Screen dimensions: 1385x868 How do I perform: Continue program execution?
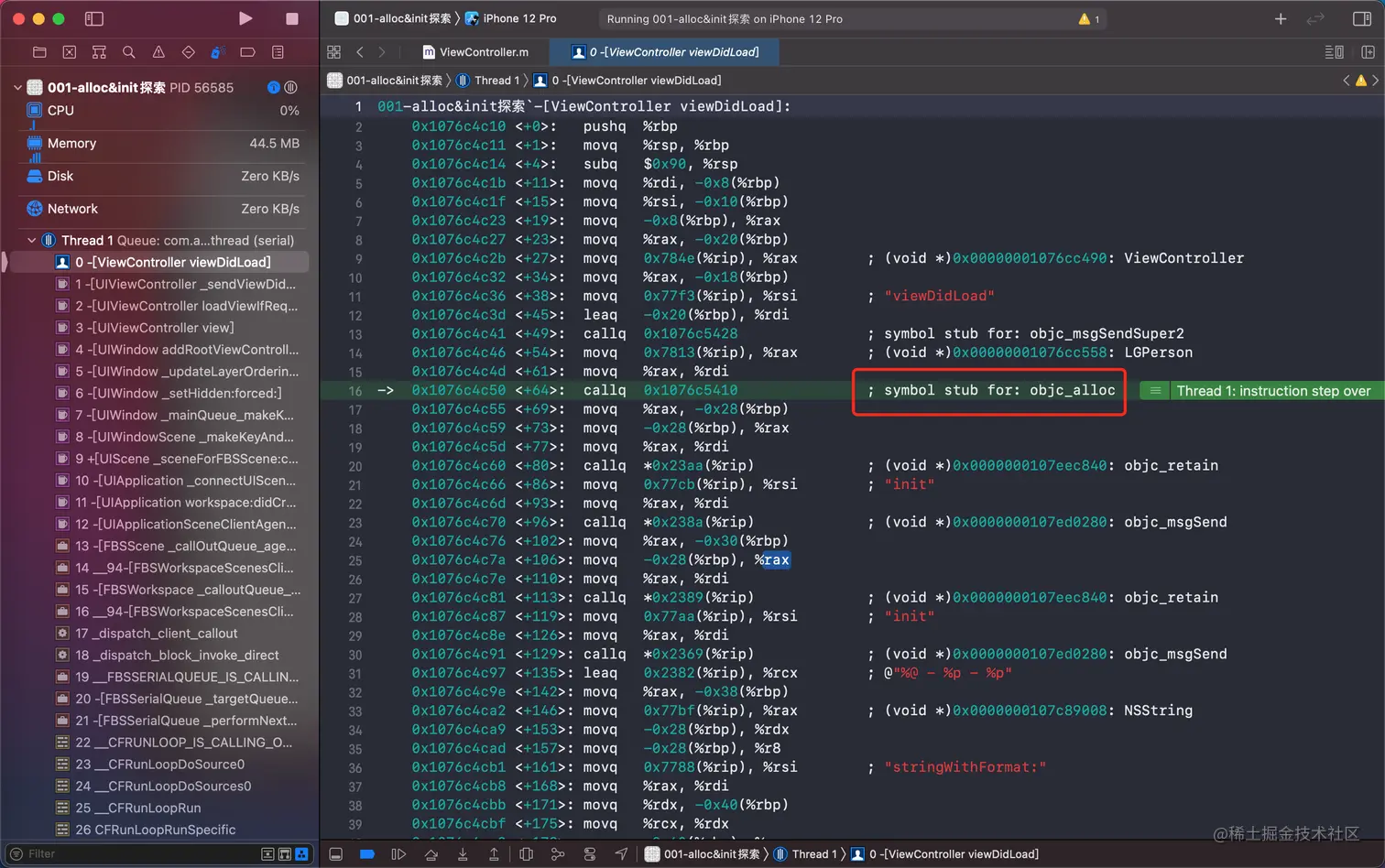(x=398, y=854)
